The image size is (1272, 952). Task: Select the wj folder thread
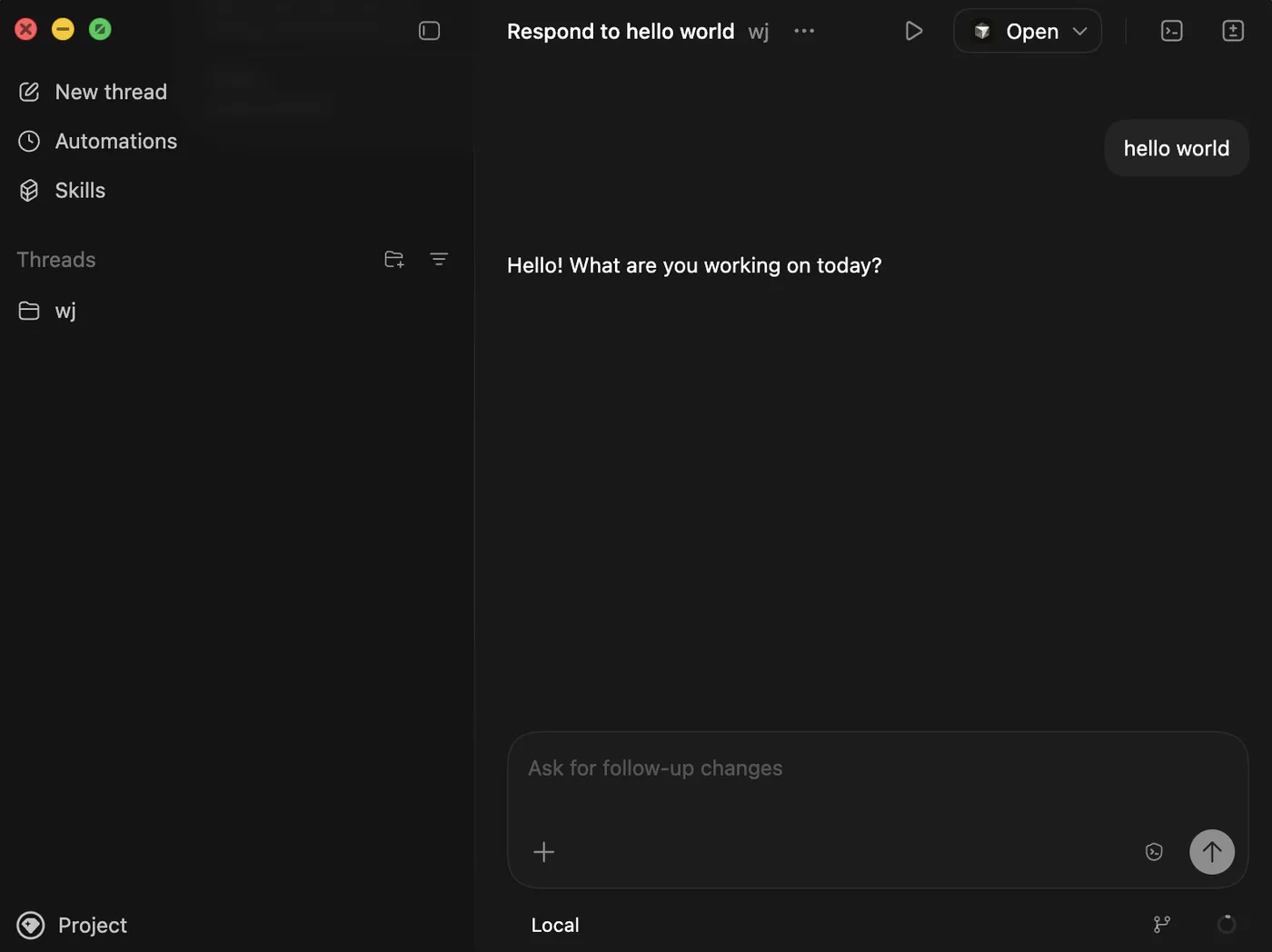click(x=65, y=311)
